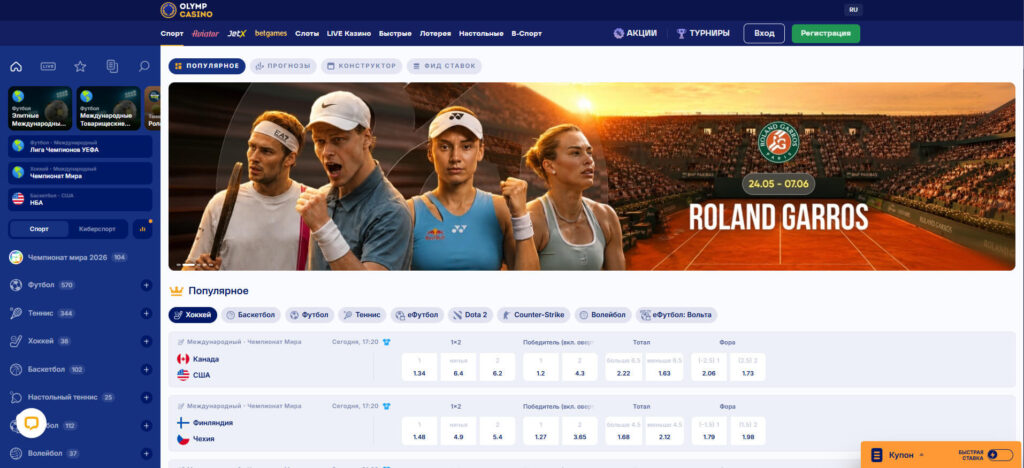Expand the Купон panel arrow

(921, 455)
